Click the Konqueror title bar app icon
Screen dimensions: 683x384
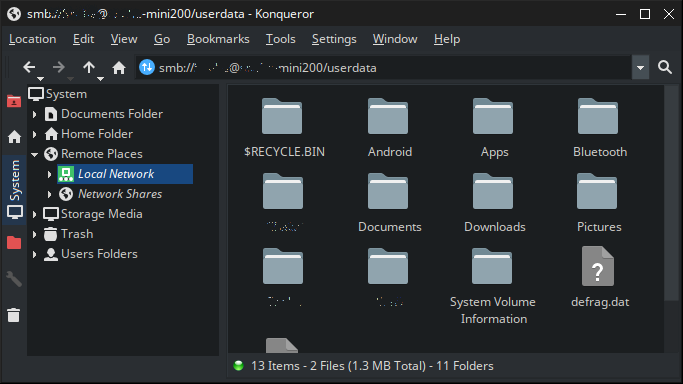tap(14, 14)
